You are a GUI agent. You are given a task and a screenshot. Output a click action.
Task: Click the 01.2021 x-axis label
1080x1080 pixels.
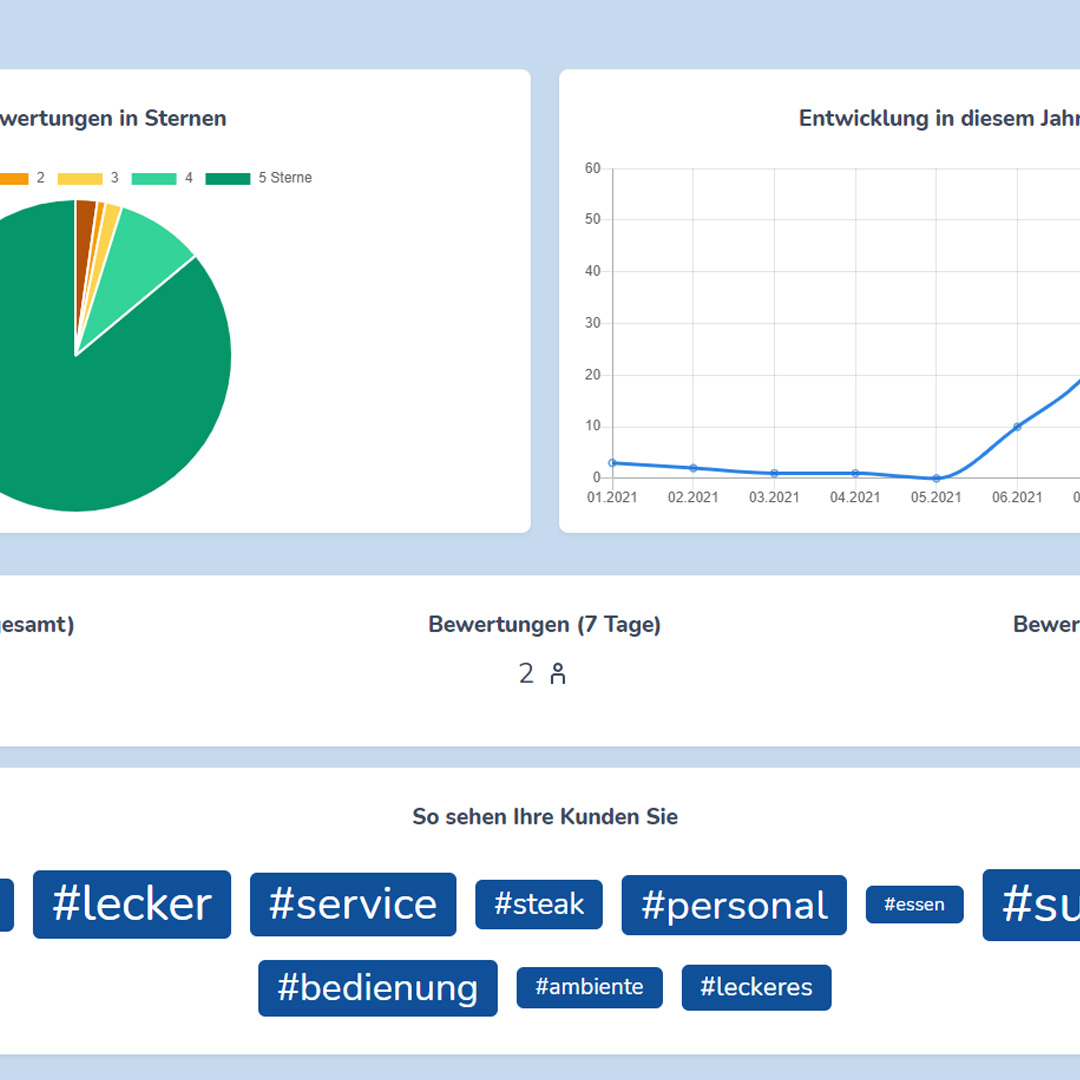tap(612, 497)
